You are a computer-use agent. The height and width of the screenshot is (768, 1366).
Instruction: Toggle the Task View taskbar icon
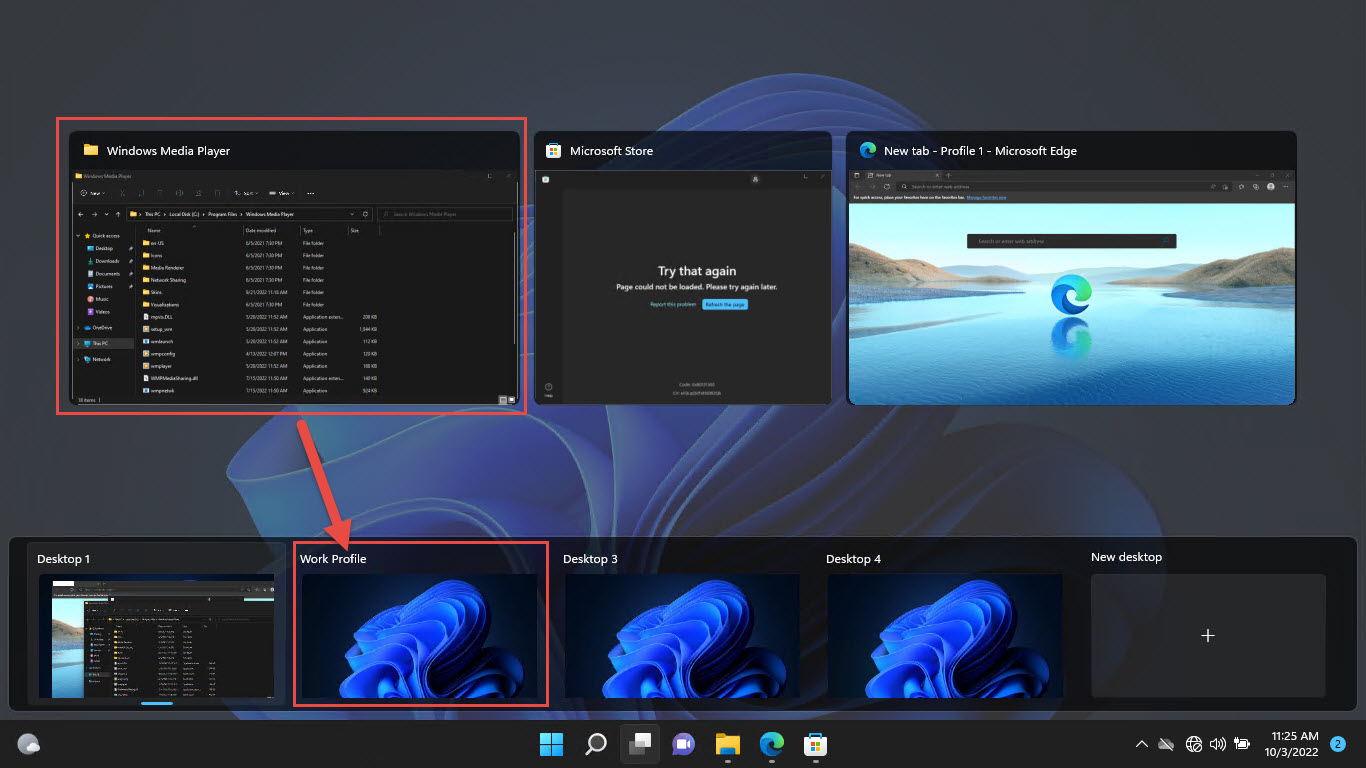coord(639,744)
